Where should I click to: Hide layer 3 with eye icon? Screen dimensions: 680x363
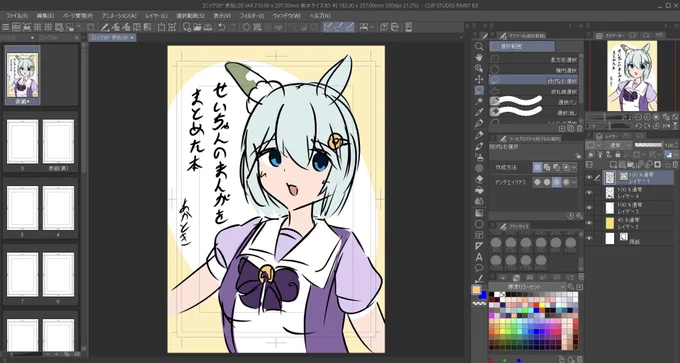coord(589,208)
